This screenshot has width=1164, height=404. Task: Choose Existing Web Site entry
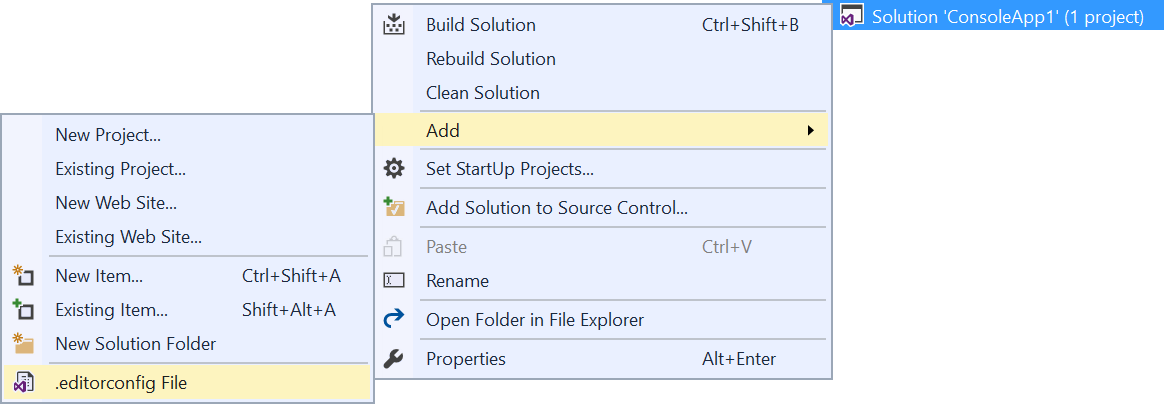point(128,237)
